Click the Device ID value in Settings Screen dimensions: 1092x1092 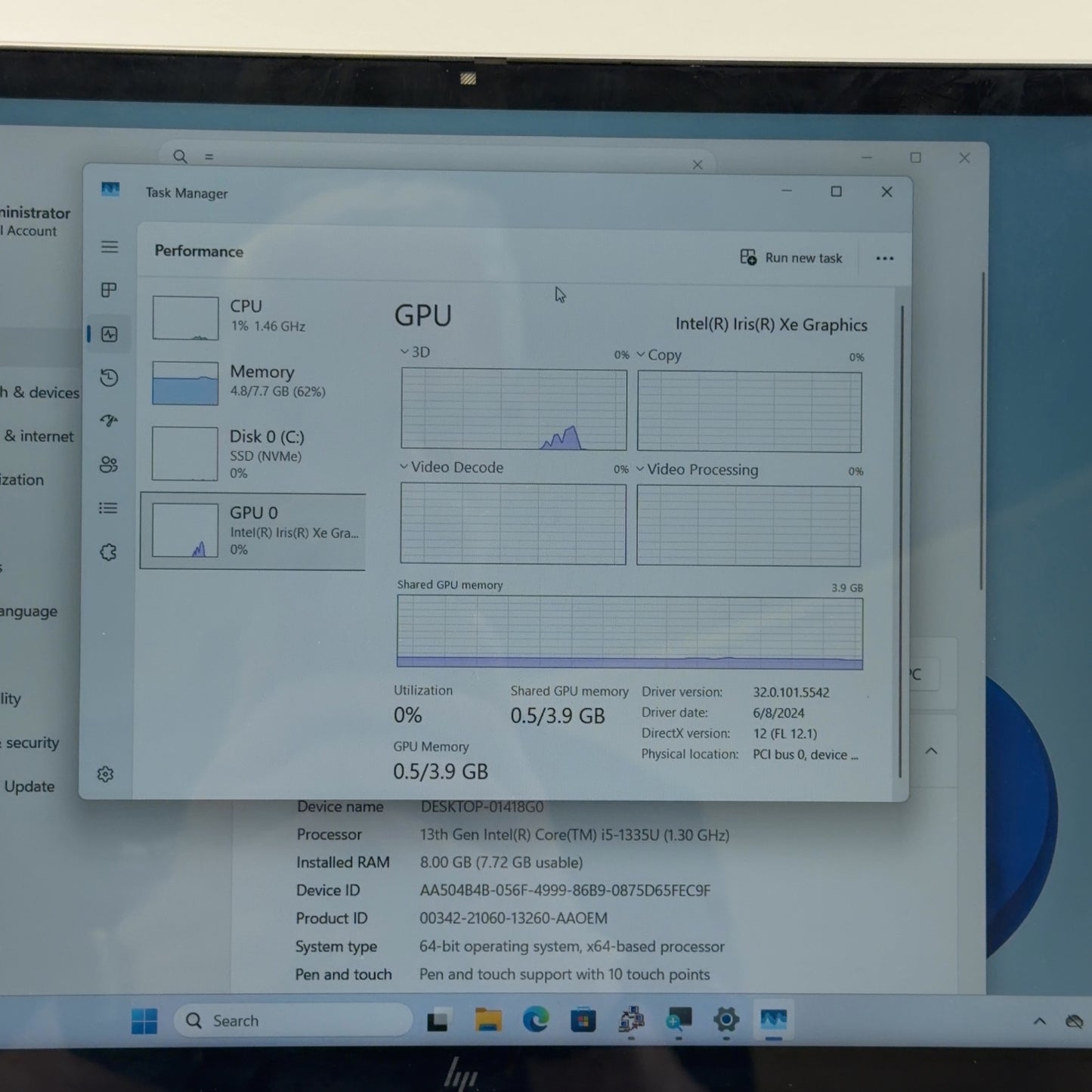[x=565, y=890]
